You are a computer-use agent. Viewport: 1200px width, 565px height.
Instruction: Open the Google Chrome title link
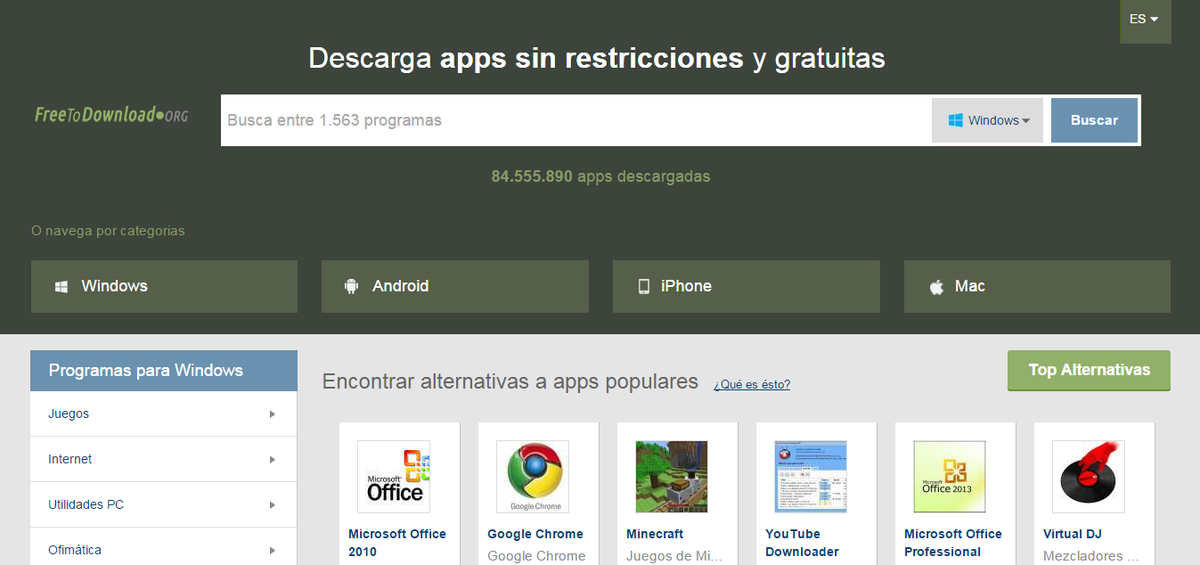[535, 534]
